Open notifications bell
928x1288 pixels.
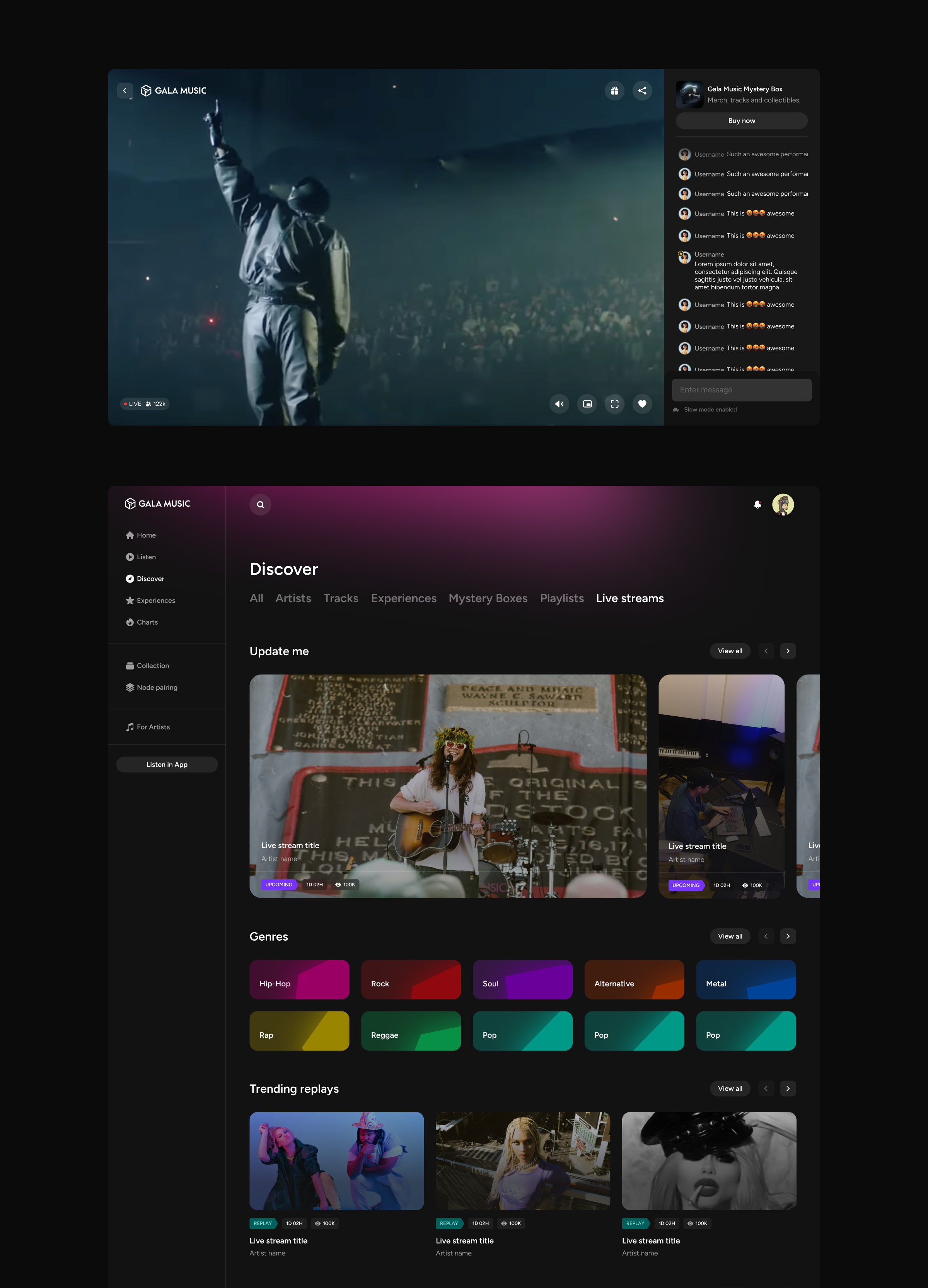pos(757,504)
